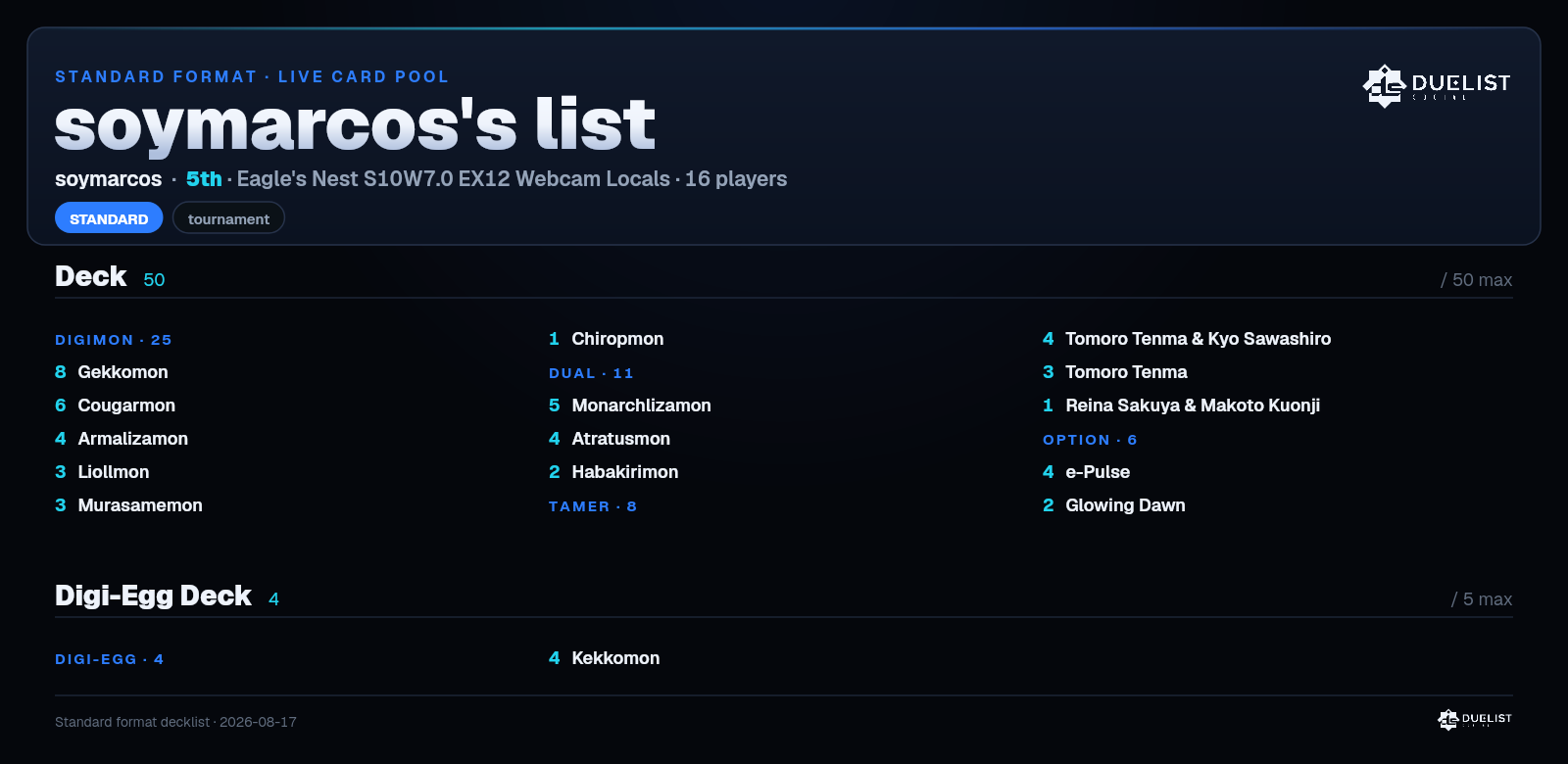Click the OPTION · 6 section header

[x=1090, y=440]
